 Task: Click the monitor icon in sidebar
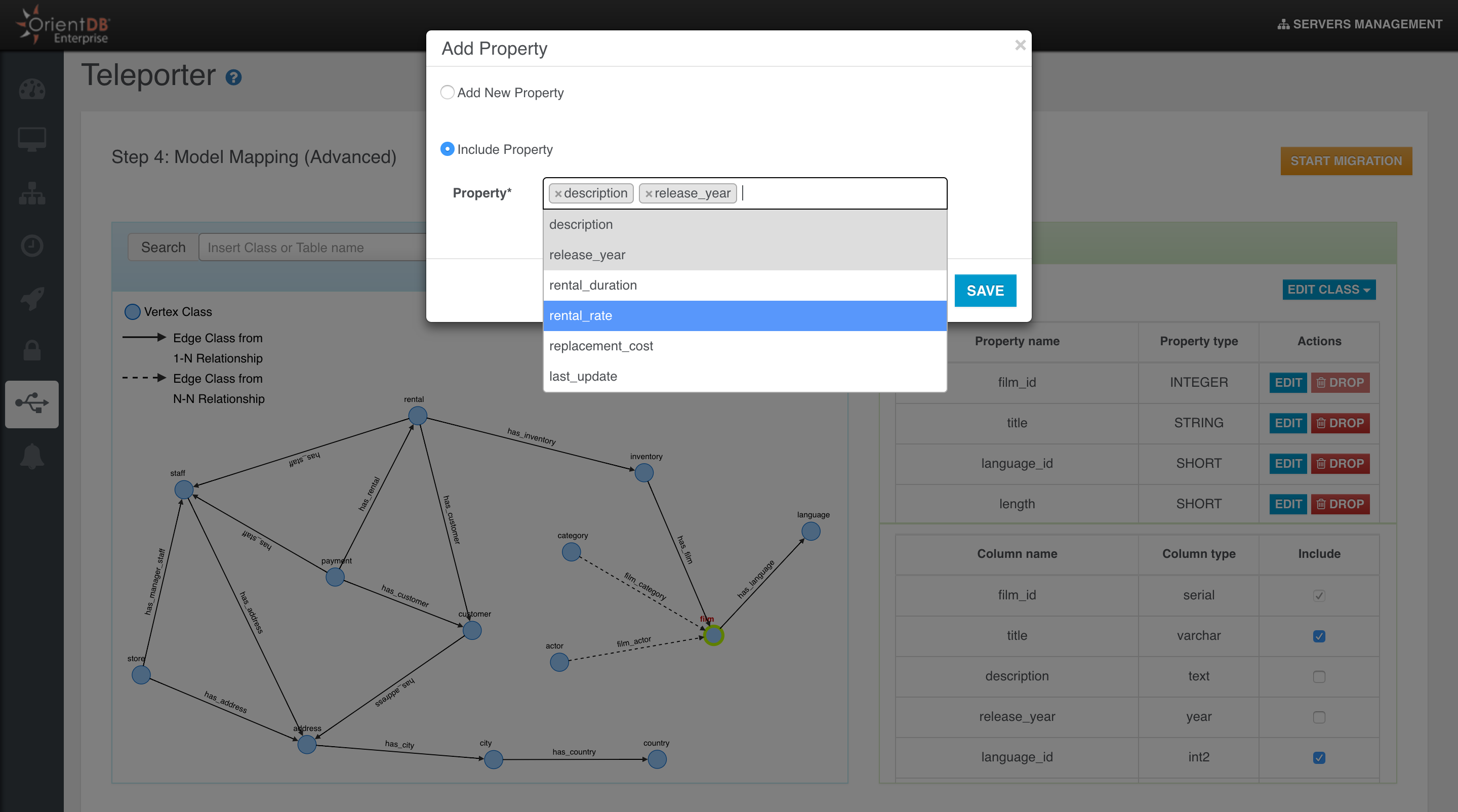(32, 139)
